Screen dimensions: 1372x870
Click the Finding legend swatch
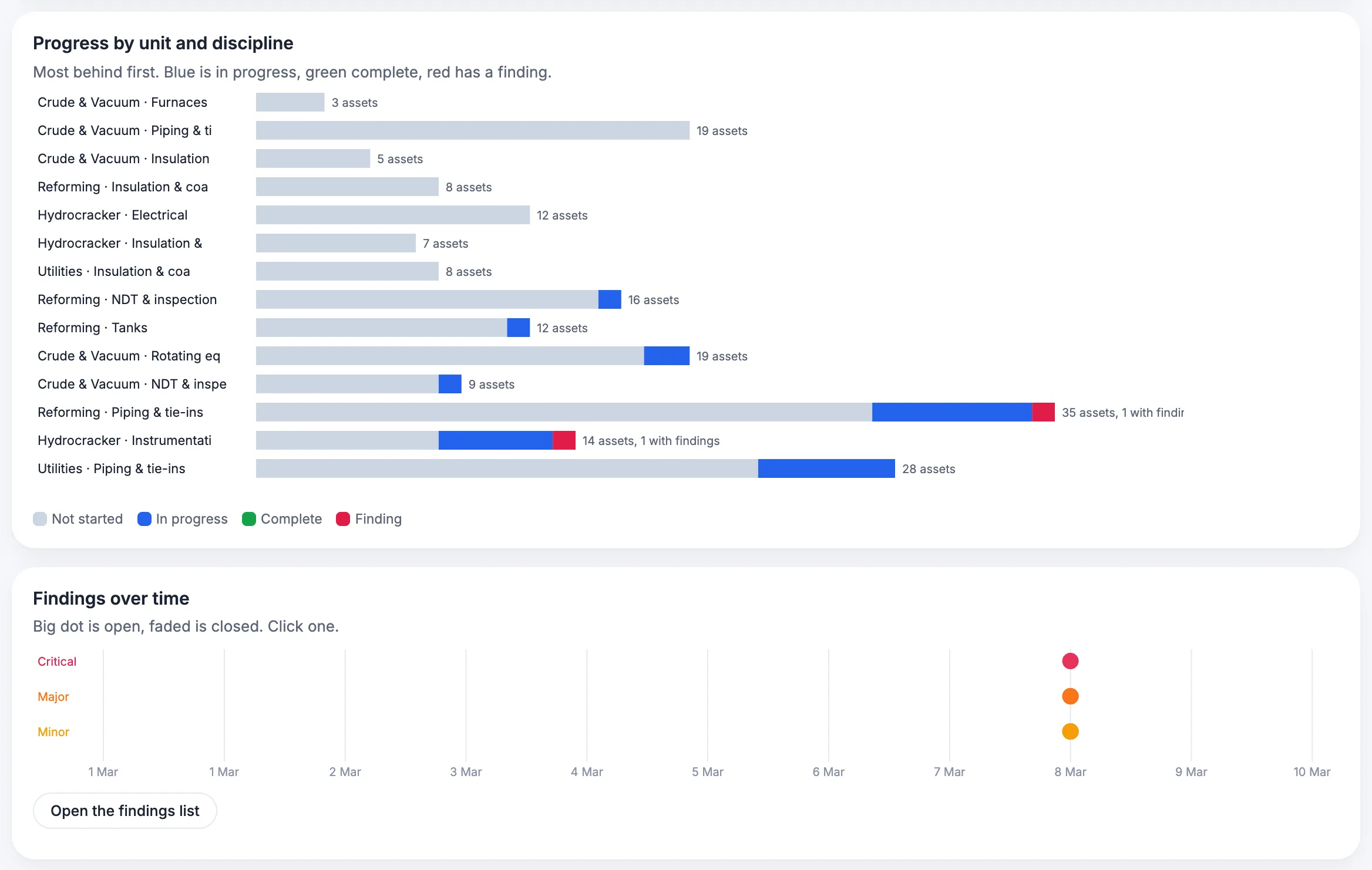343,519
